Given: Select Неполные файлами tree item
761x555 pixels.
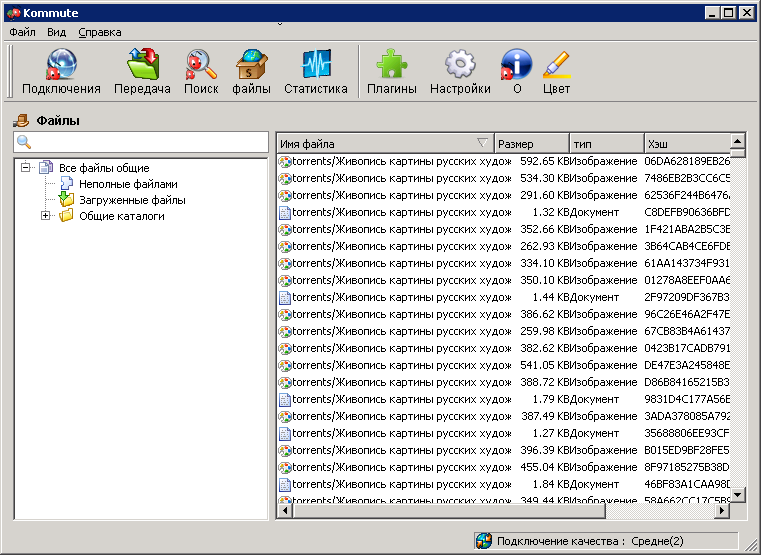Looking at the screenshot, I should pyautogui.click(x=128, y=184).
